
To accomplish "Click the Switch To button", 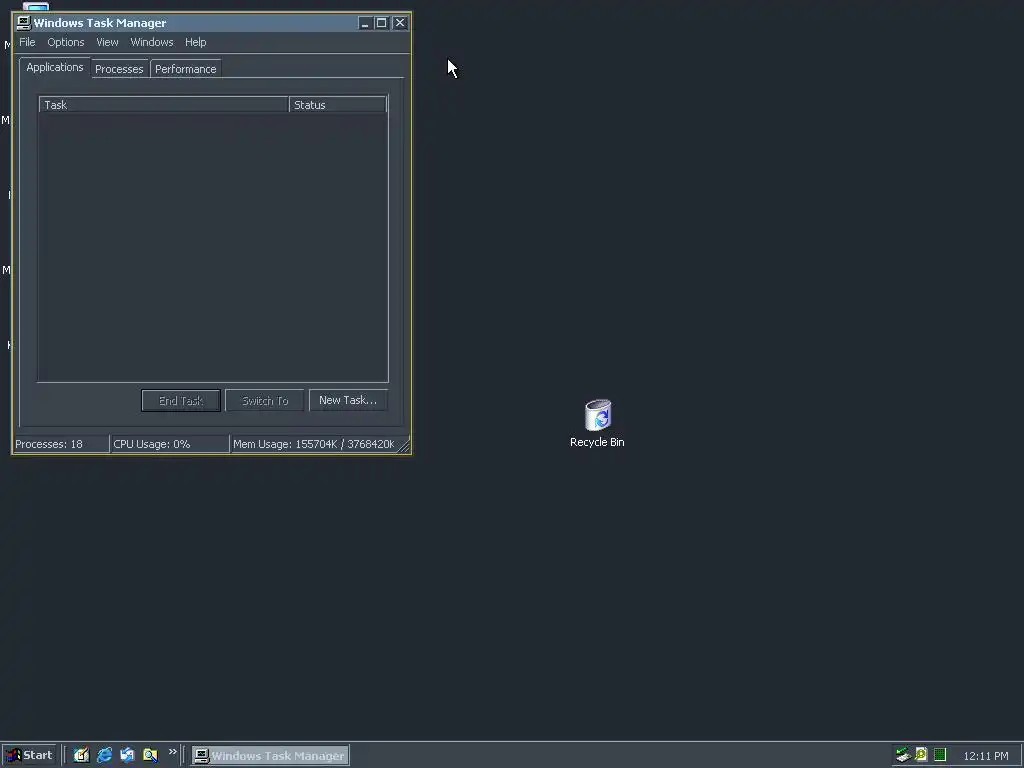I will click(x=264, y=400).
